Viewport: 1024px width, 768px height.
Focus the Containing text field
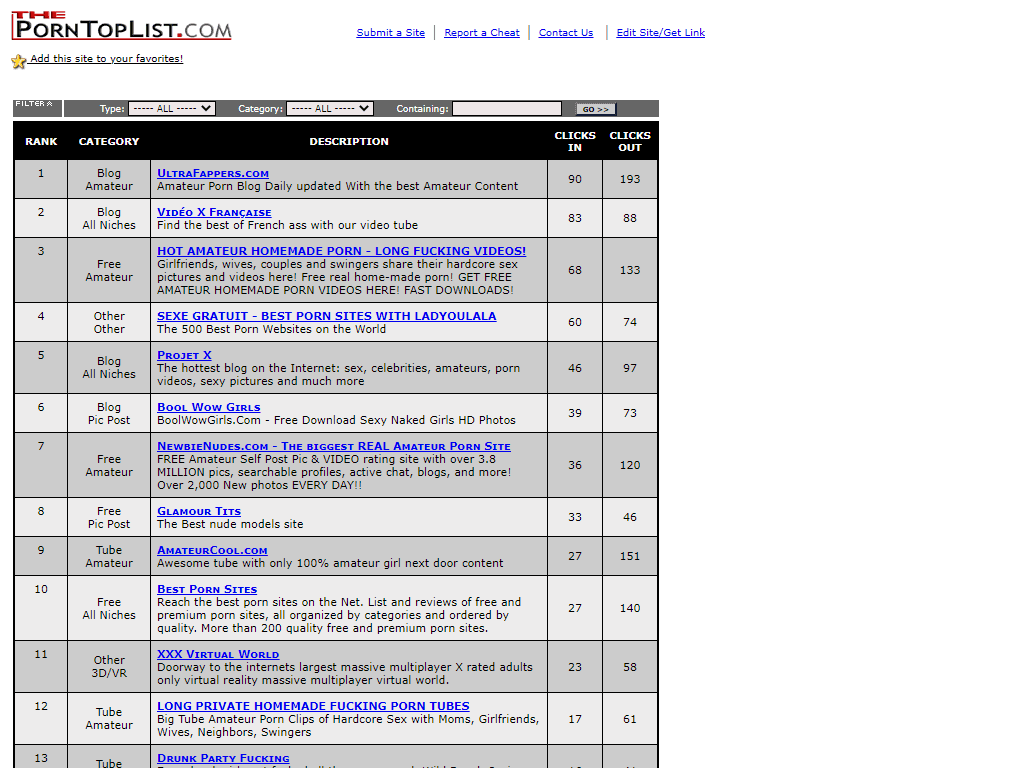[506, 108]
